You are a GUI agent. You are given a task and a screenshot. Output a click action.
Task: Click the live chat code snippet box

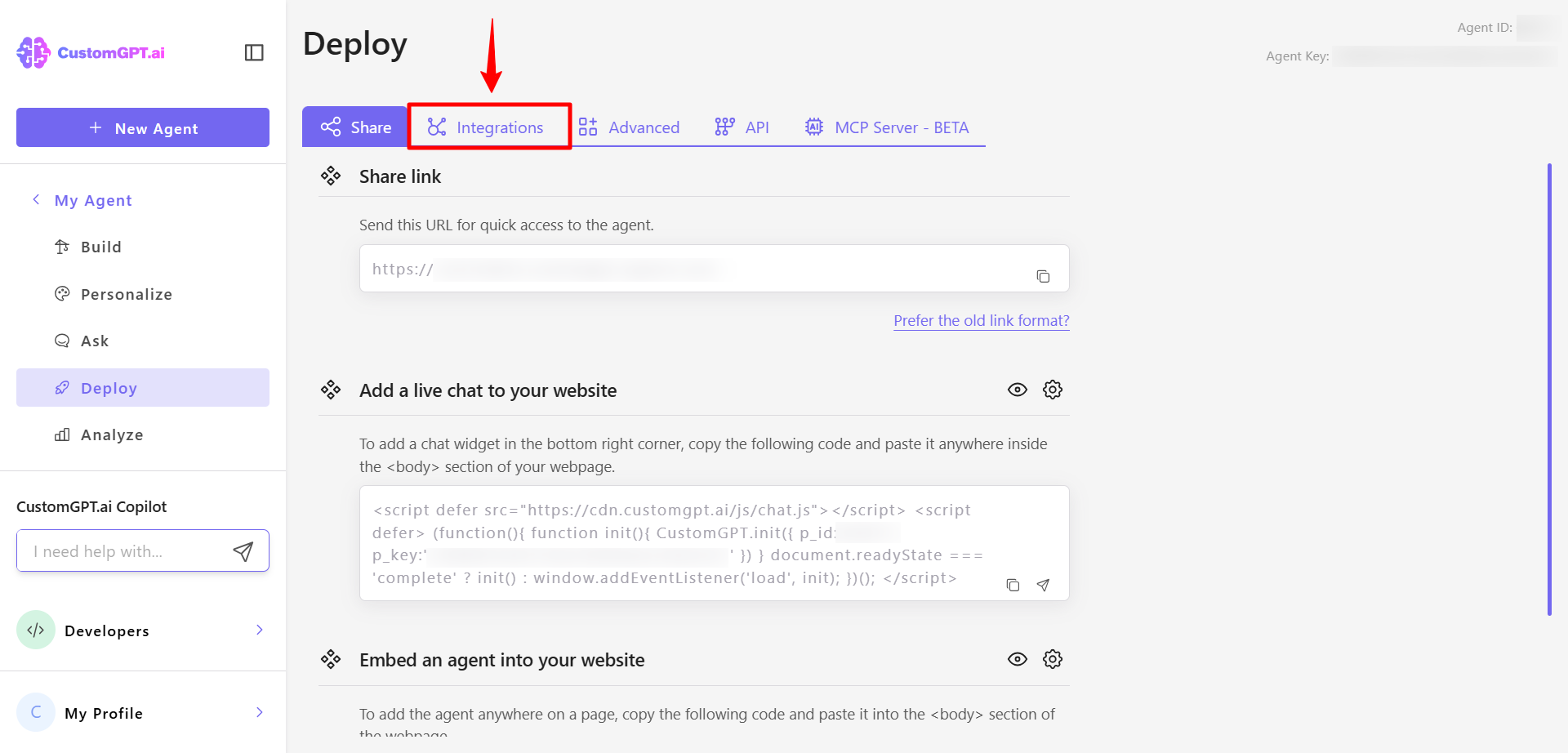(715, 543)
